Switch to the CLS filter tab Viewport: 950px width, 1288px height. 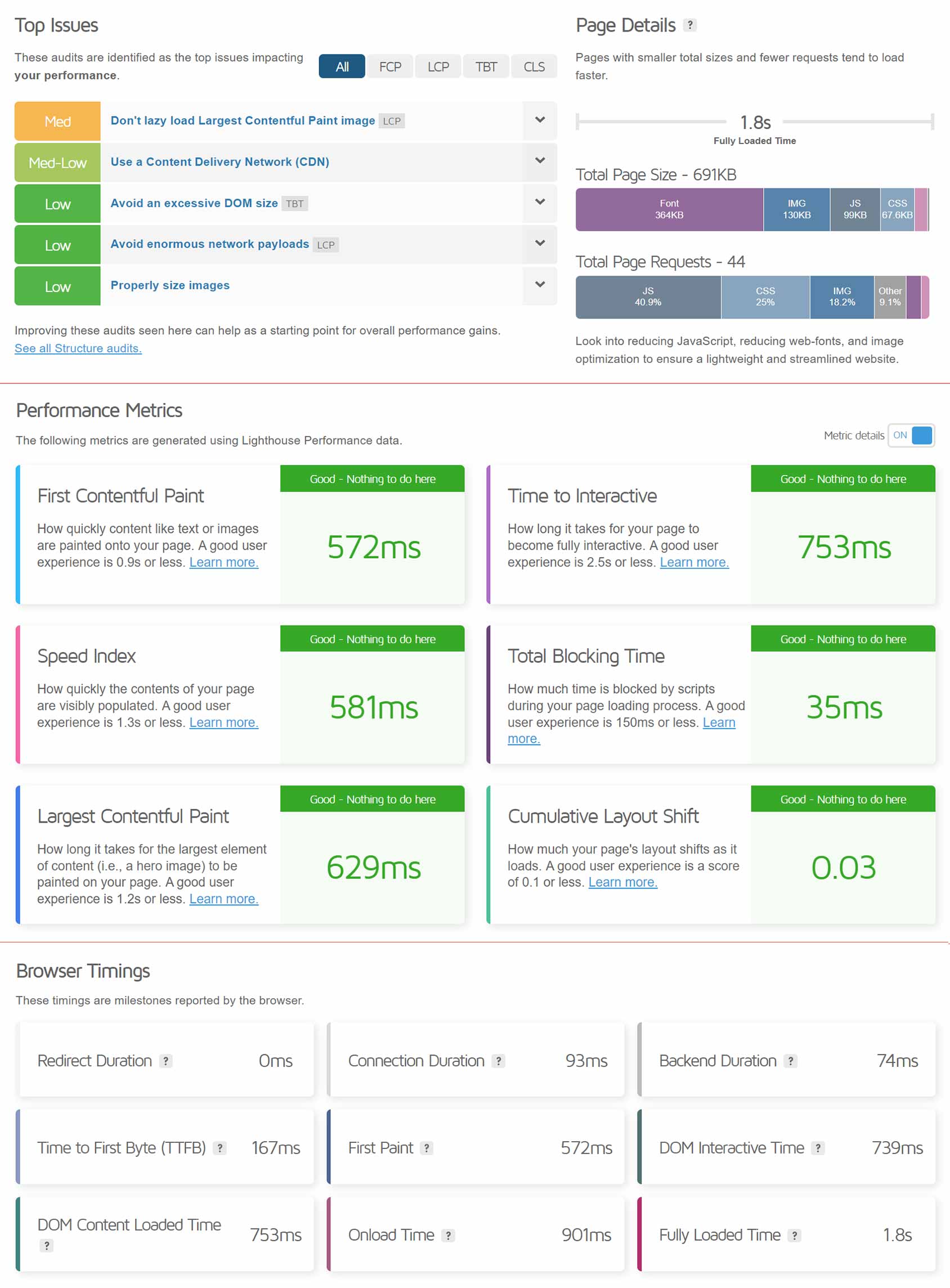[534, 67]
